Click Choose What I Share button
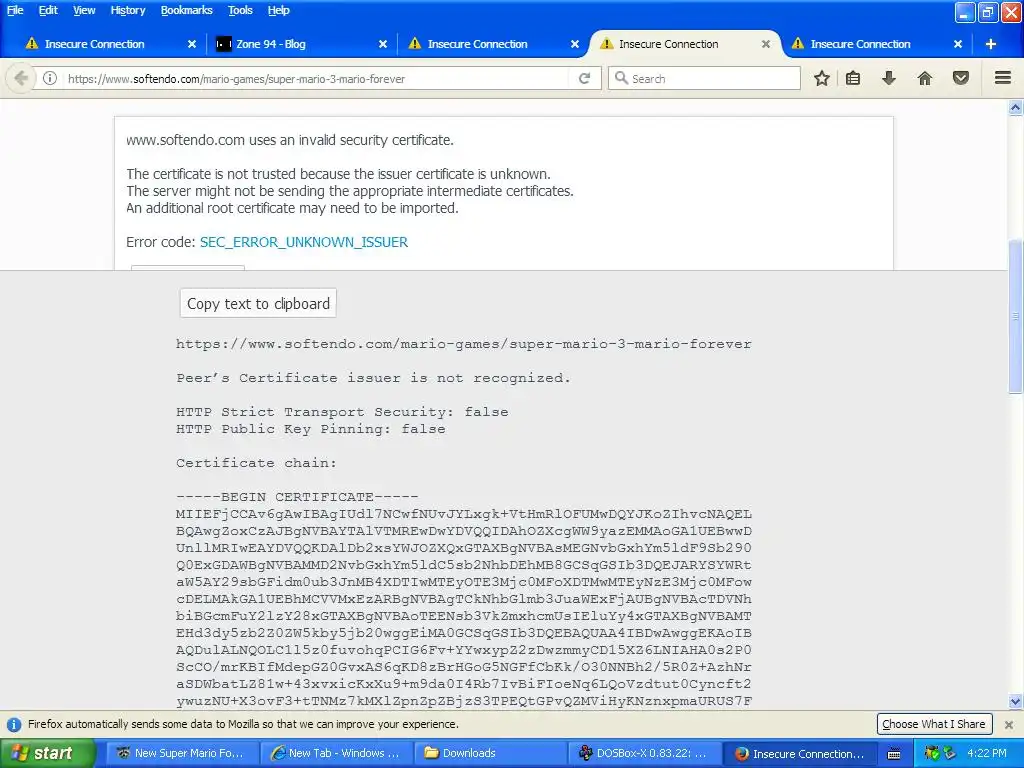This screenshot has width=1024, height=768. tap(934, 724)
